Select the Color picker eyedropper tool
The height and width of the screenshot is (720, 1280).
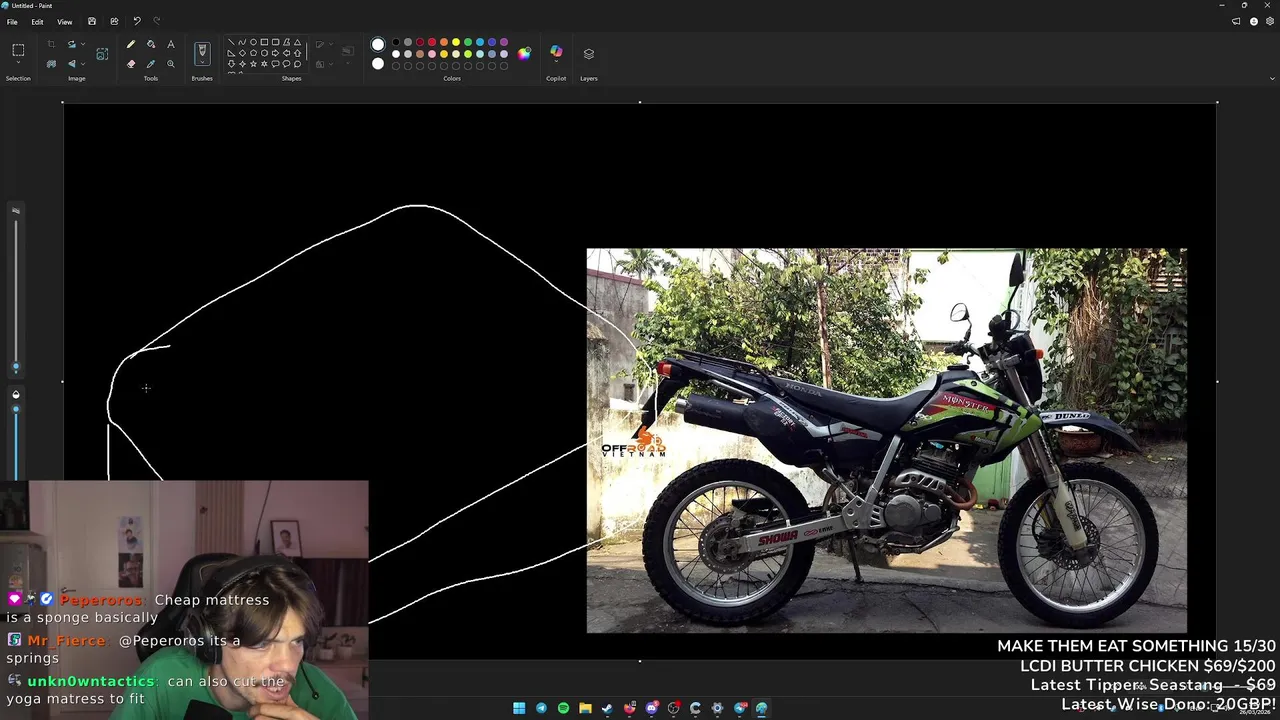(151, 64)
